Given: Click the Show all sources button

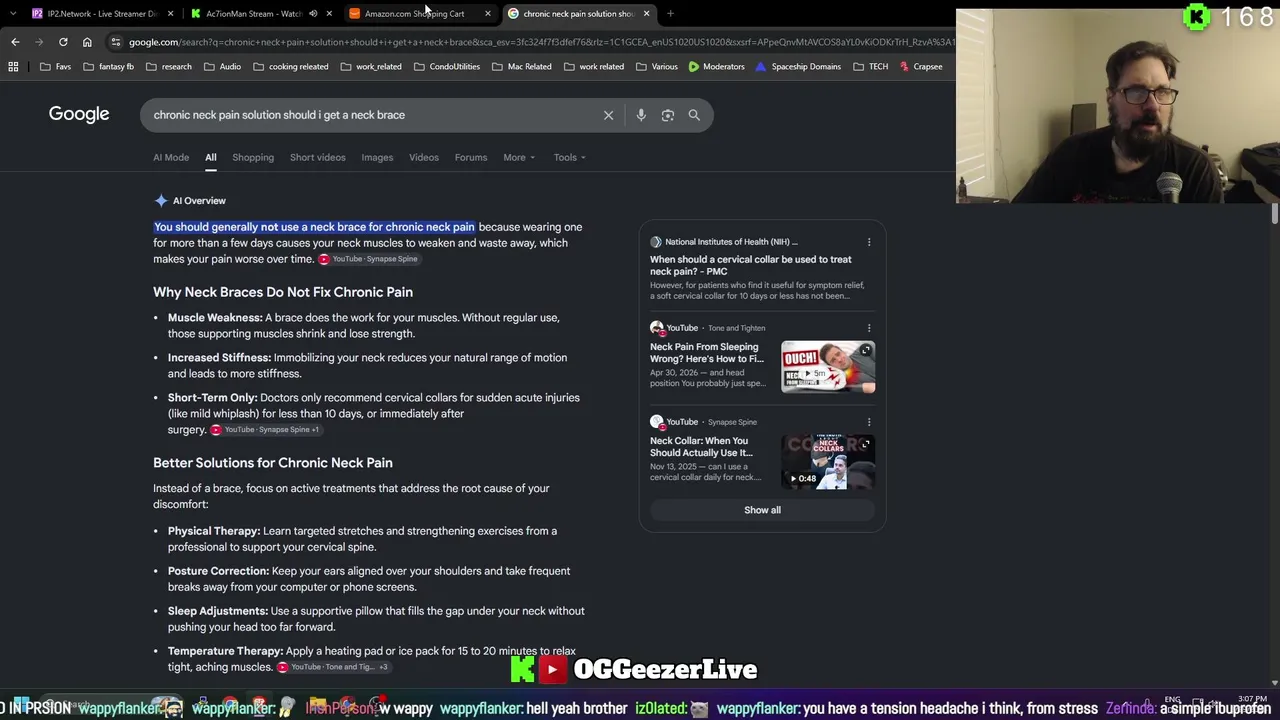Looking at the screenshot, I should [x=762, y=510].
